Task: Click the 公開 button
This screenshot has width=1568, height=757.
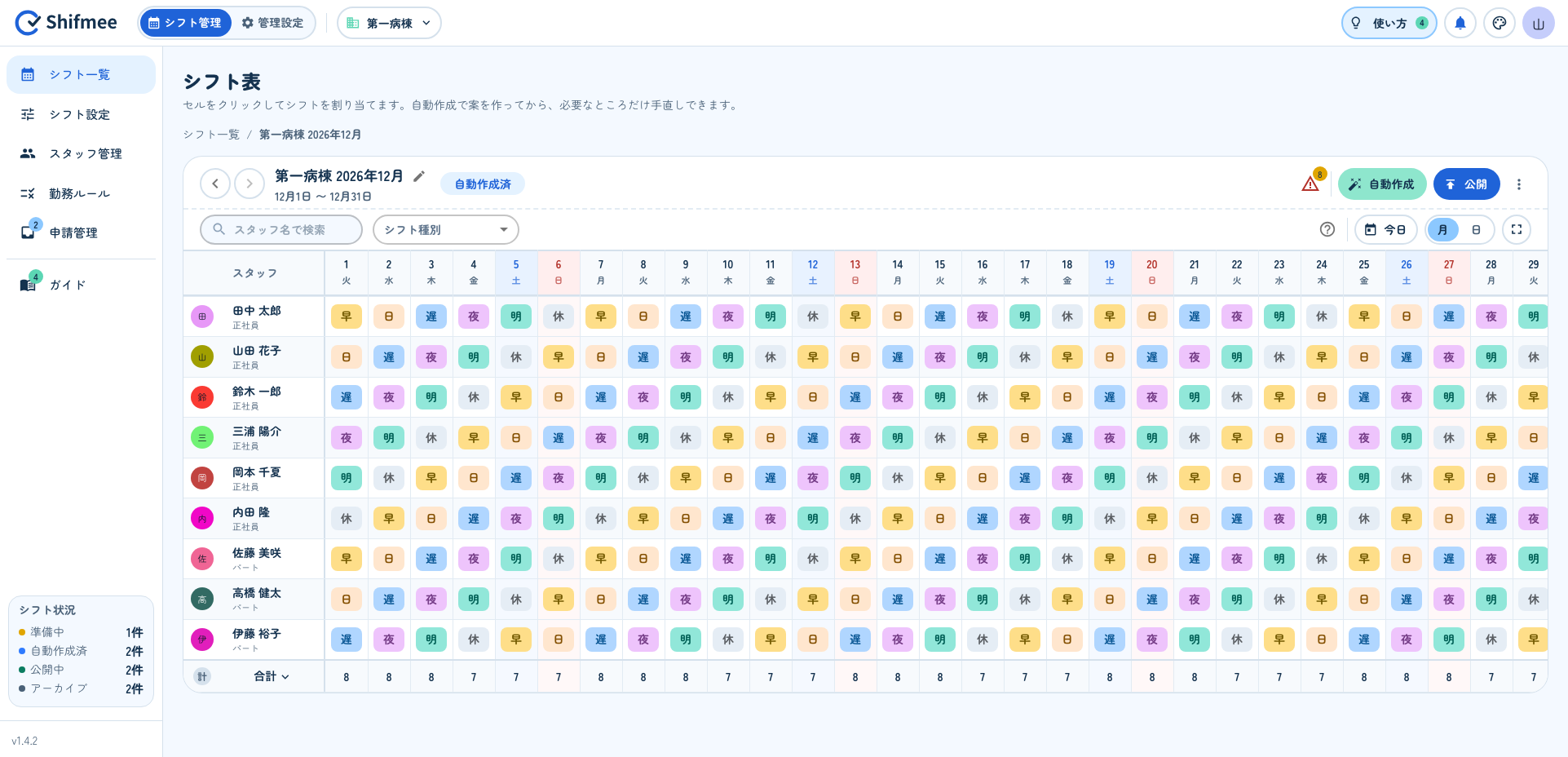Action: pyautogui.click(x=1466, y=184)
